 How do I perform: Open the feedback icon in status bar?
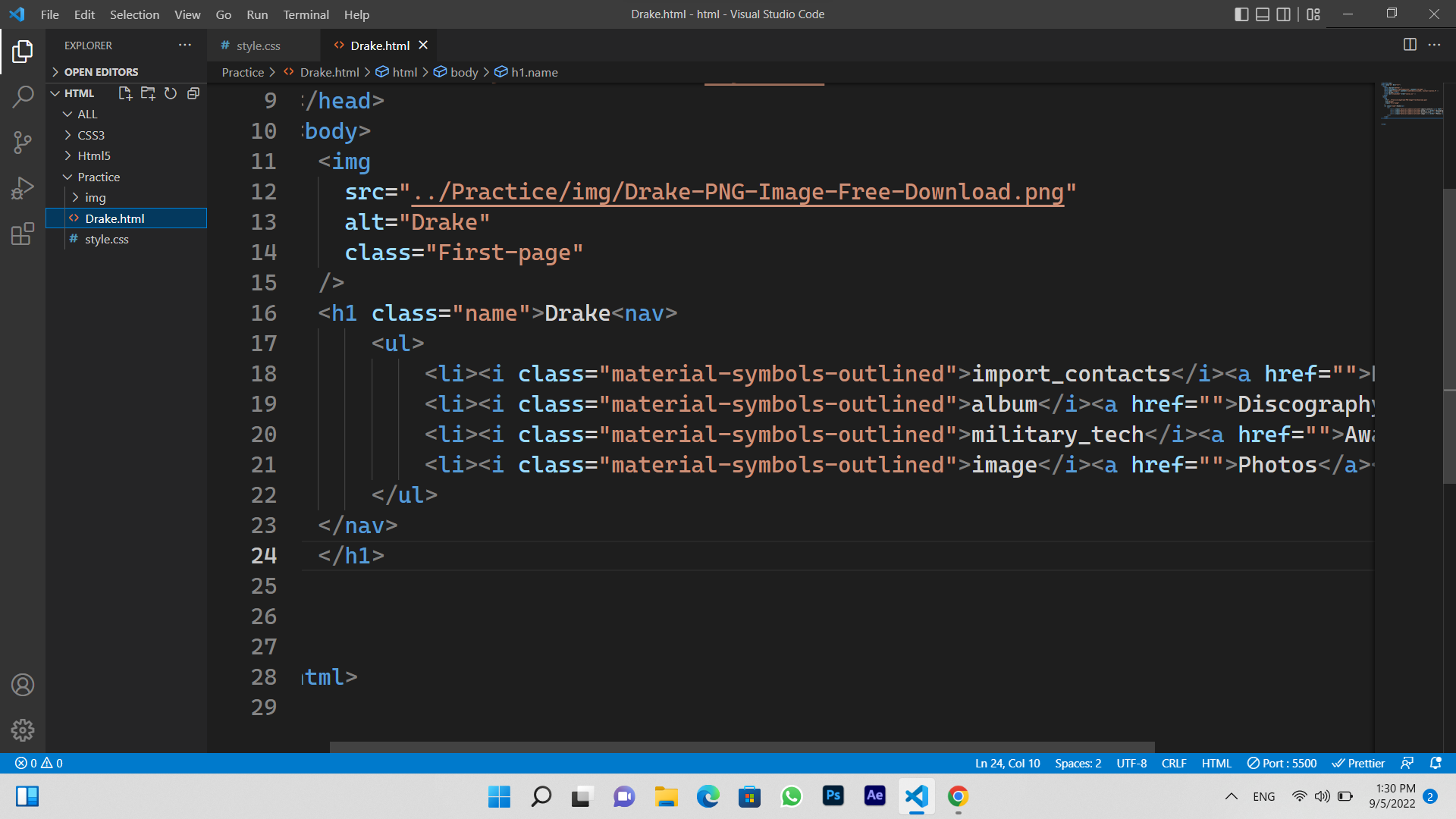pyautogui.click(x=1407, y=763)
